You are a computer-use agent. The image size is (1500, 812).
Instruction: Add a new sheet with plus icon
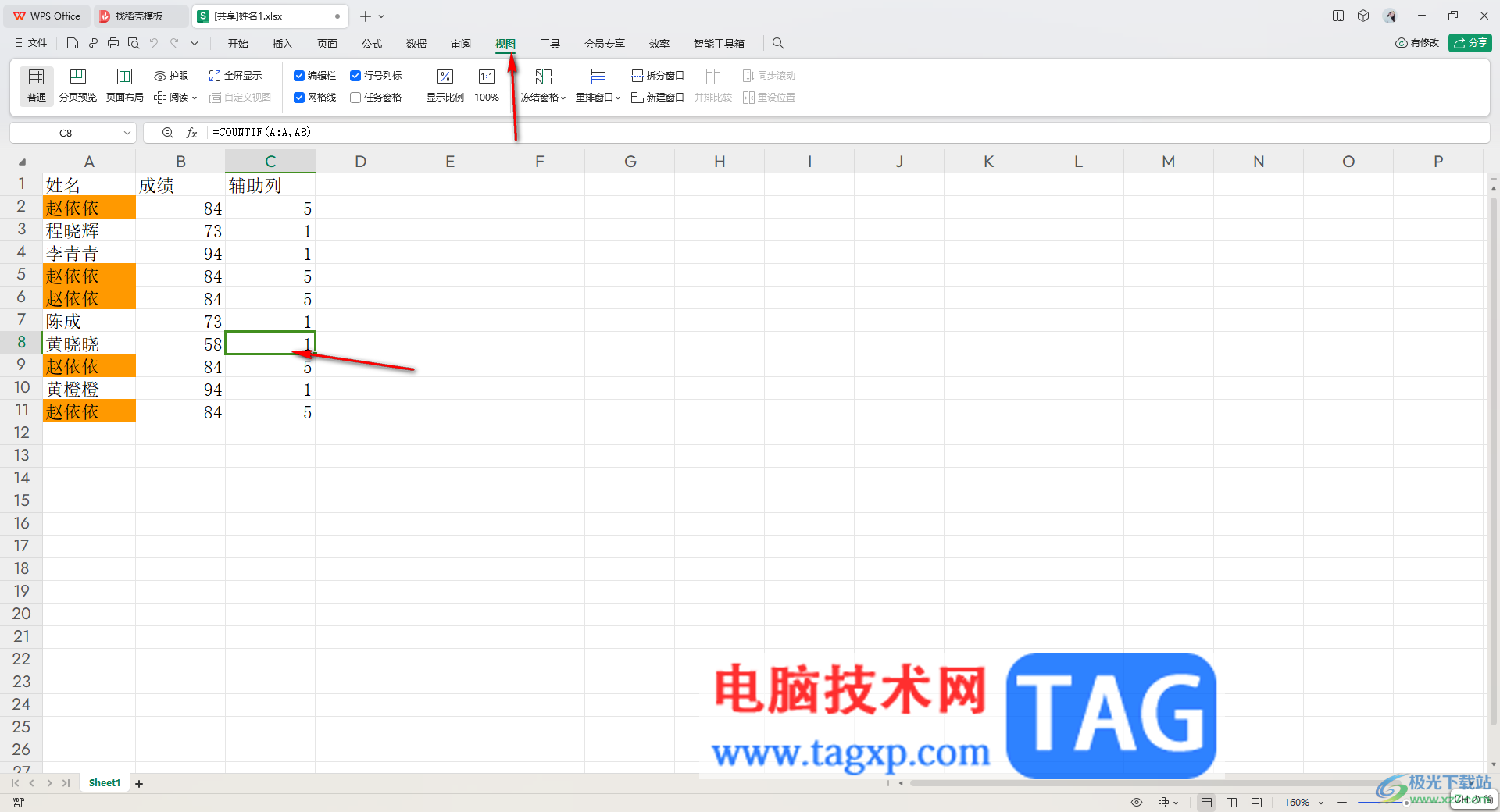pyautogui.click(x=139, y=783)
